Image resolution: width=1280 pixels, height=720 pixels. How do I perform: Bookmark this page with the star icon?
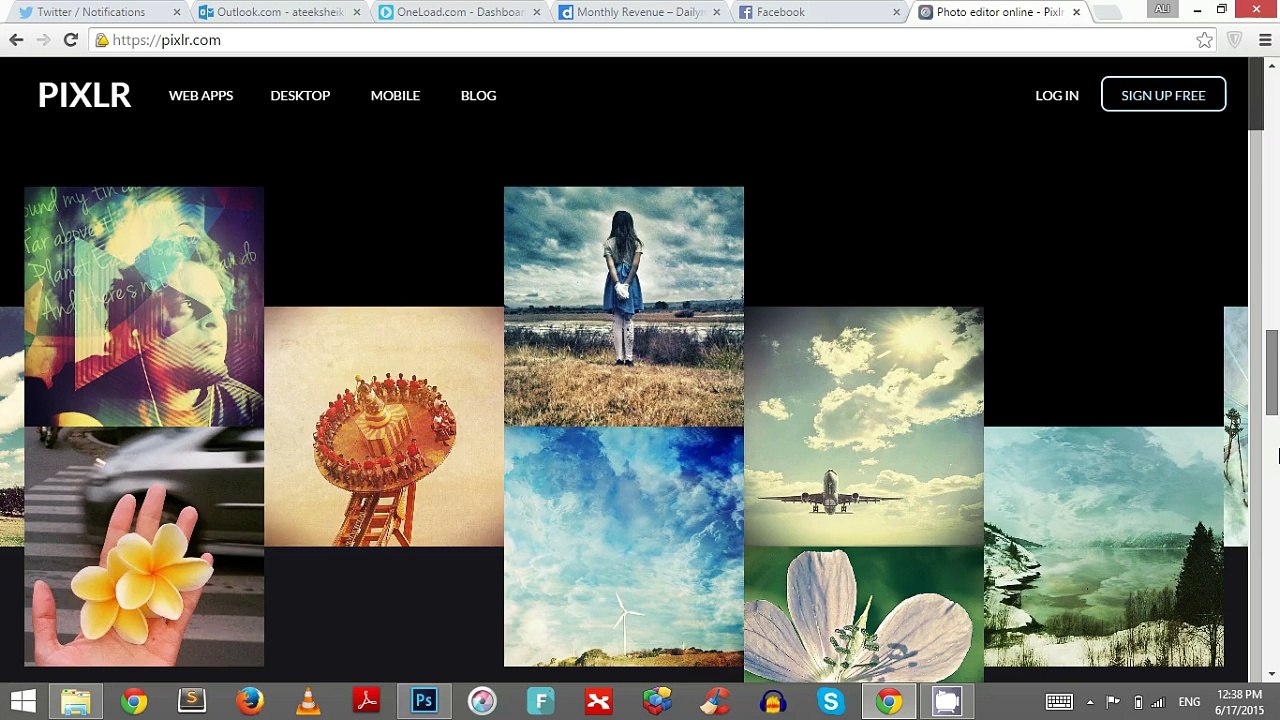coord(1204,40)
